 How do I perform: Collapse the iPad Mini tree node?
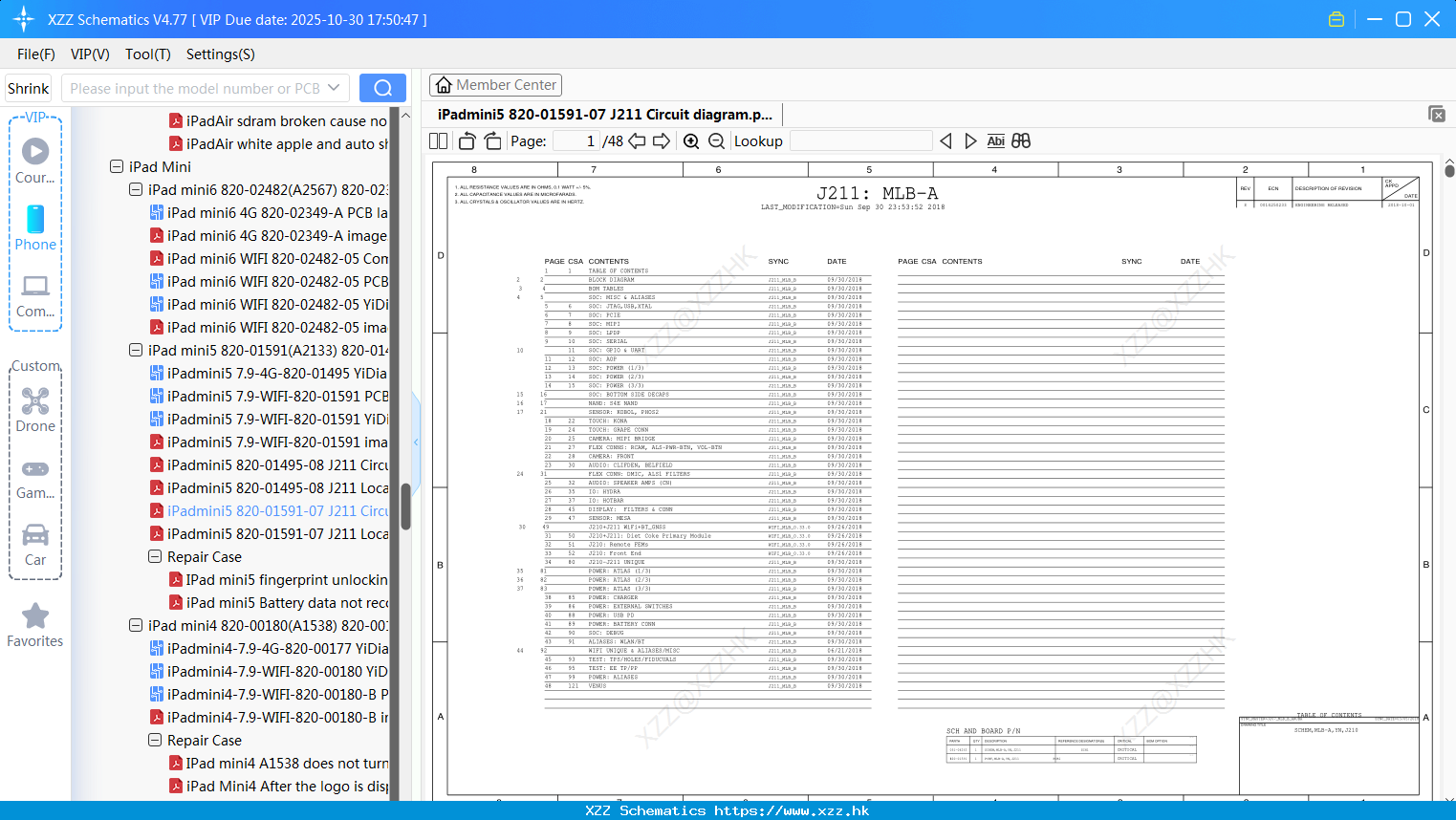[117, 166]
